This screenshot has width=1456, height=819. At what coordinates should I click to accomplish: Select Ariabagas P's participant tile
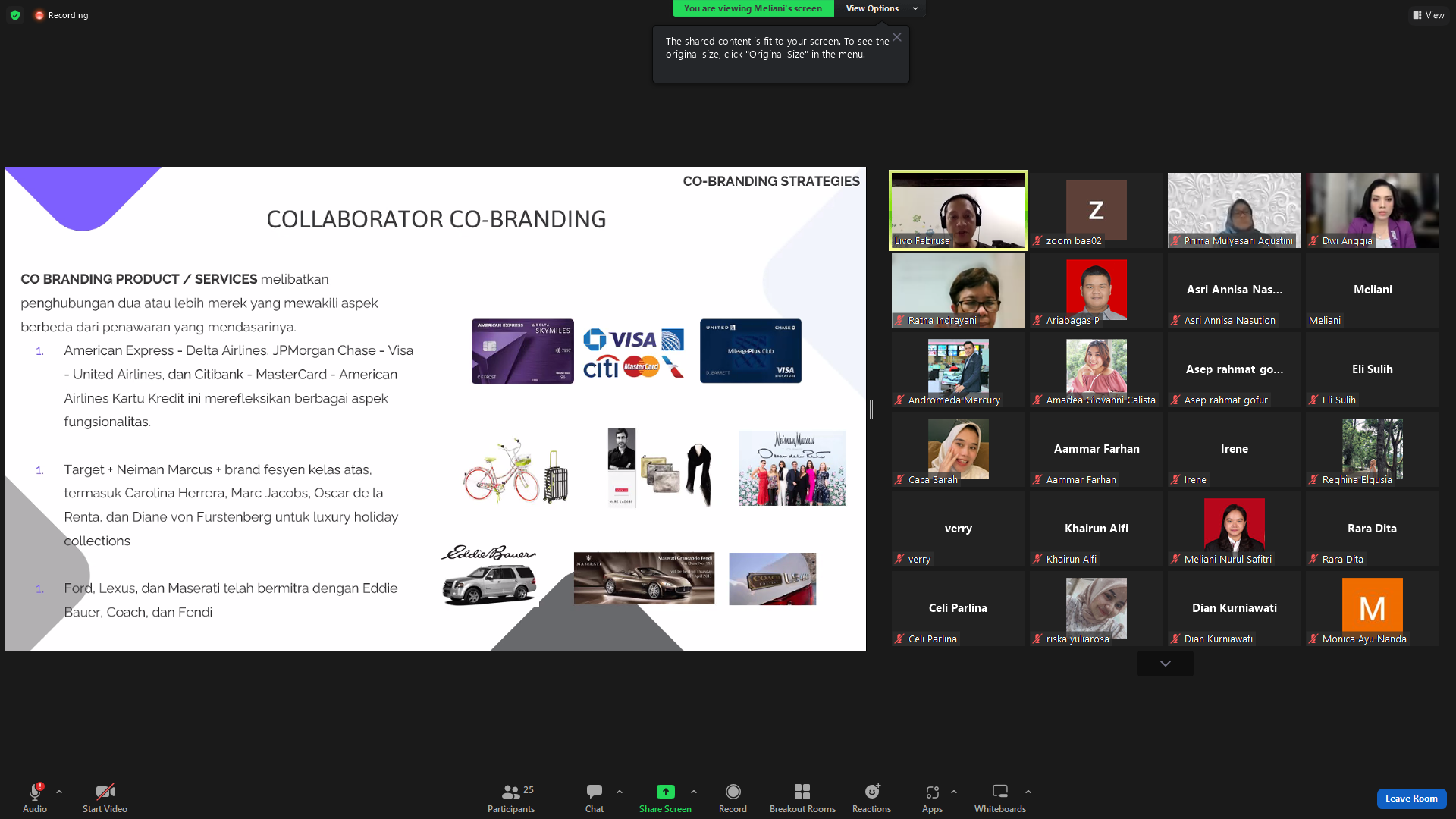[1097, 290]
